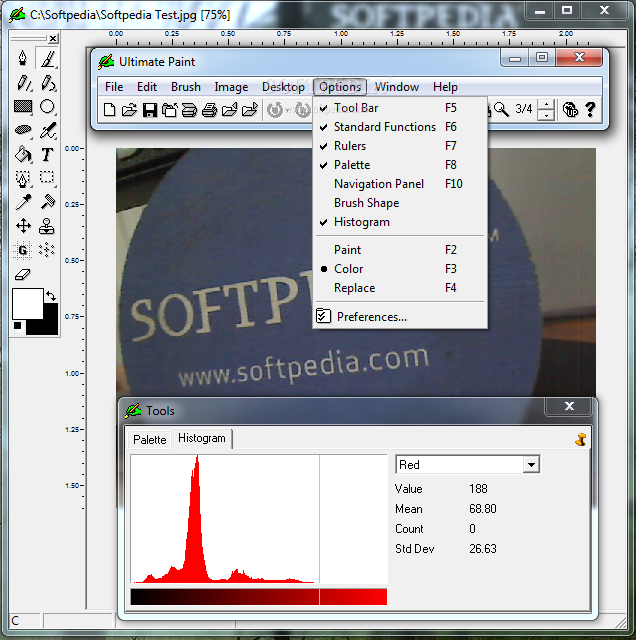Image resolution: width=636 pixels, height=640 pixels.
Task: Toggle the G grid tool
Action: coord(23,250)
